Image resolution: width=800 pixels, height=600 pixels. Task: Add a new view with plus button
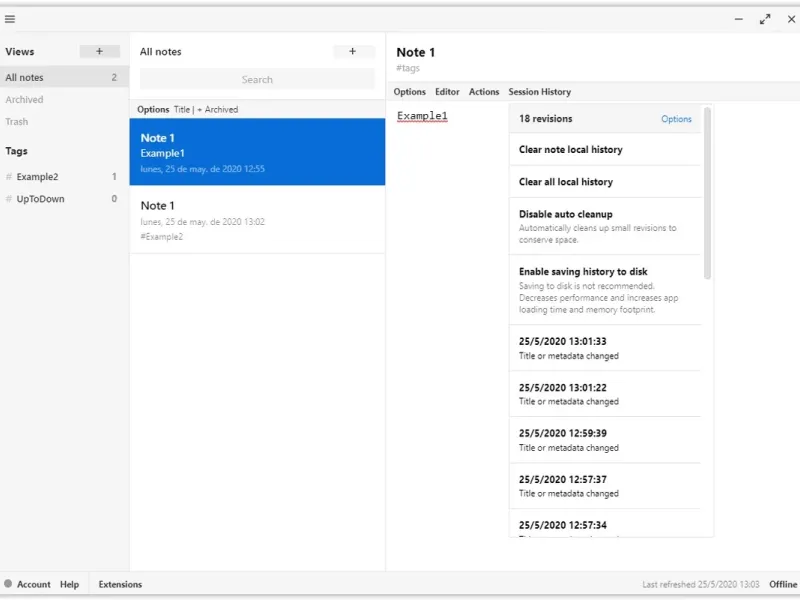click(99, 51)
